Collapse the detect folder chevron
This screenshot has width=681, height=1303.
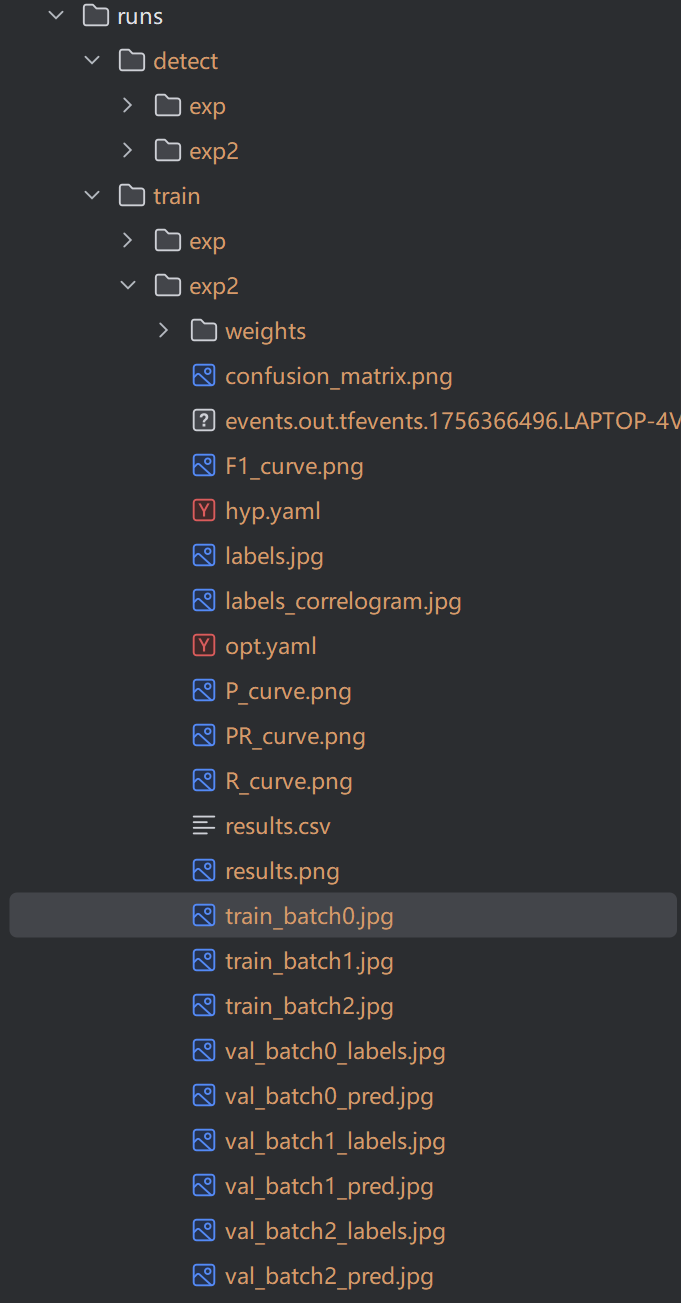point(92,61)
